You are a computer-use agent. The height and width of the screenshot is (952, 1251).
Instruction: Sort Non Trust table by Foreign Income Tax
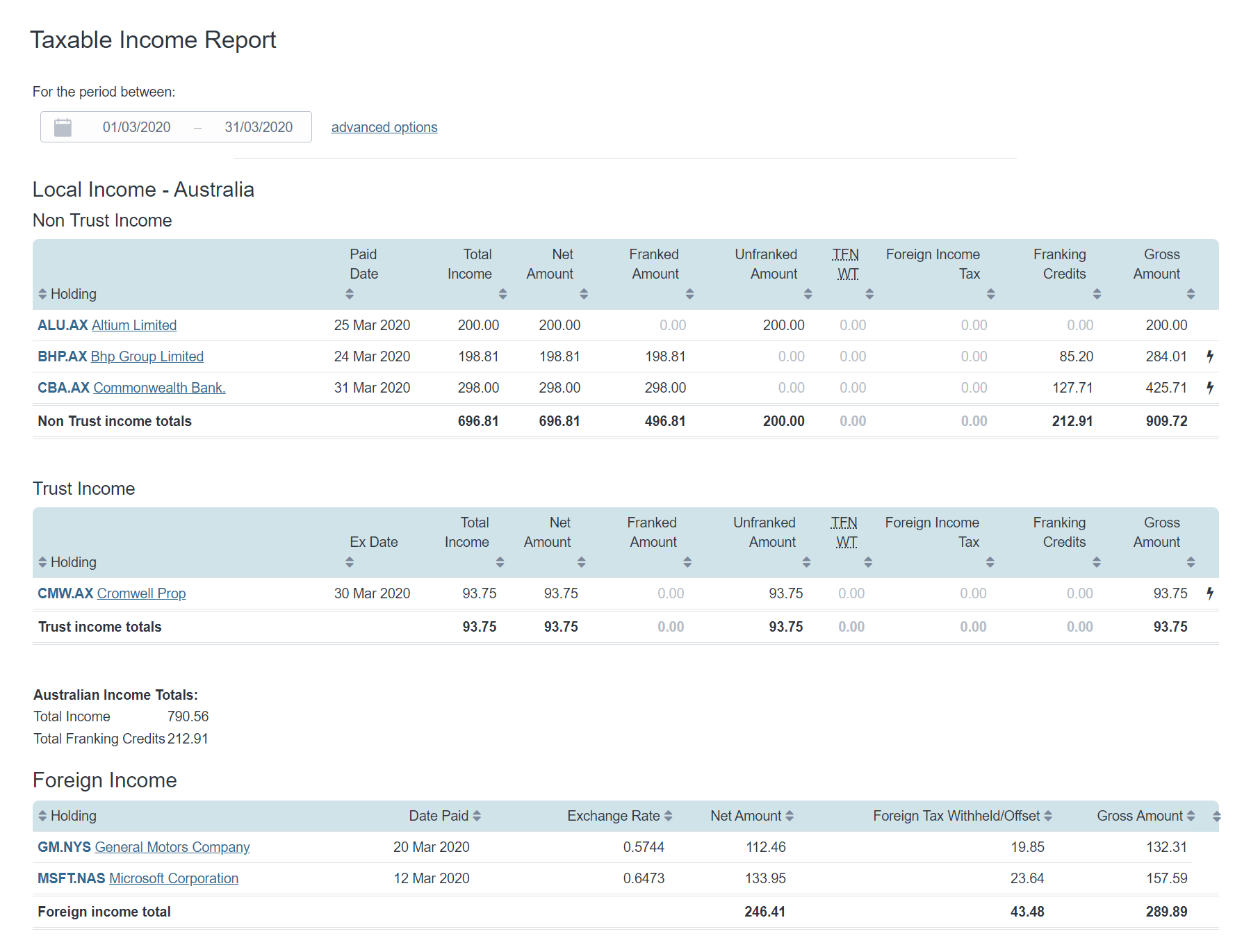coord(990,294)
